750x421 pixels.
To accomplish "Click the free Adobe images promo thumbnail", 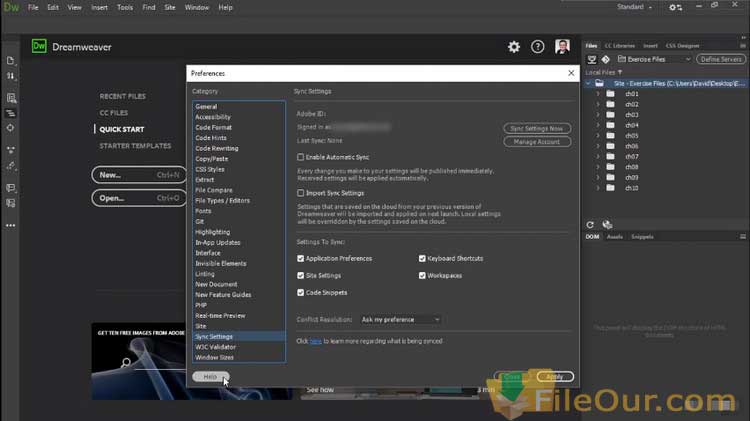I will pyautogui.click(x=139, y=361).
